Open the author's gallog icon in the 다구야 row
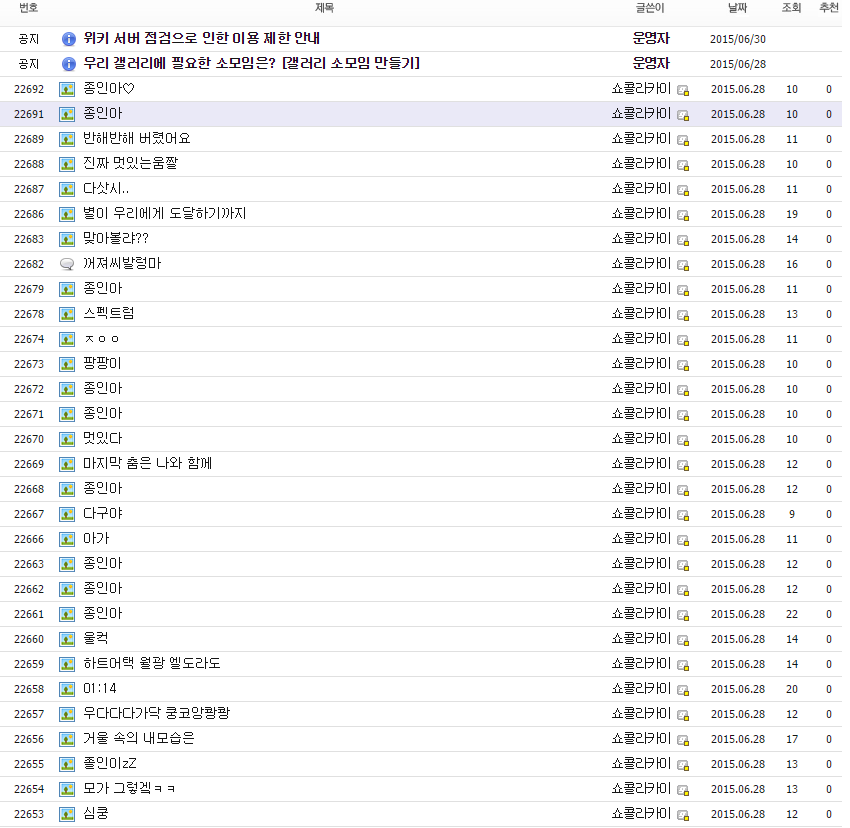Screen dimensions: 850x828 coord(683,515)
